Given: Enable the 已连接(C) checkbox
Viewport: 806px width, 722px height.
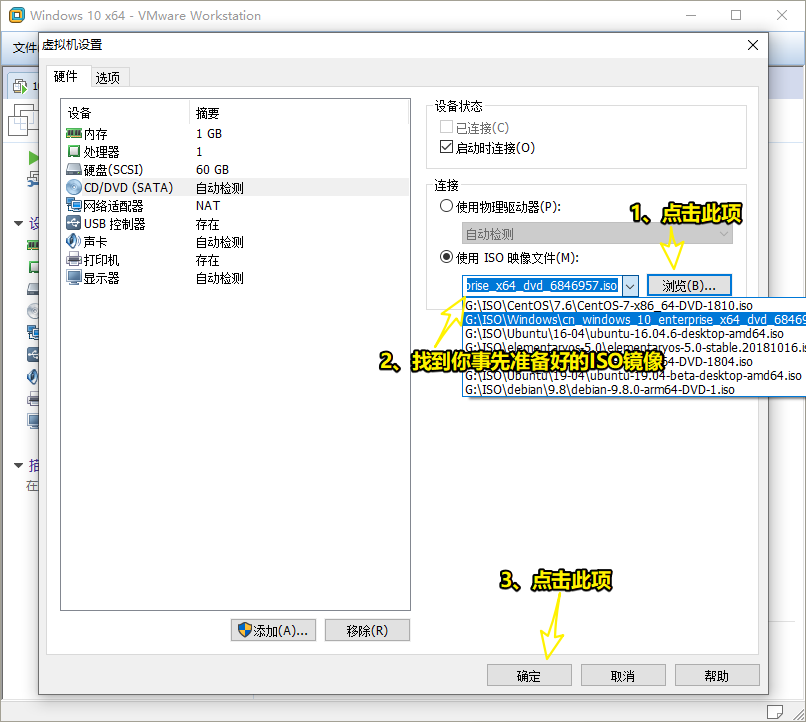Looking at the screenshot, I should coord(446,127).
